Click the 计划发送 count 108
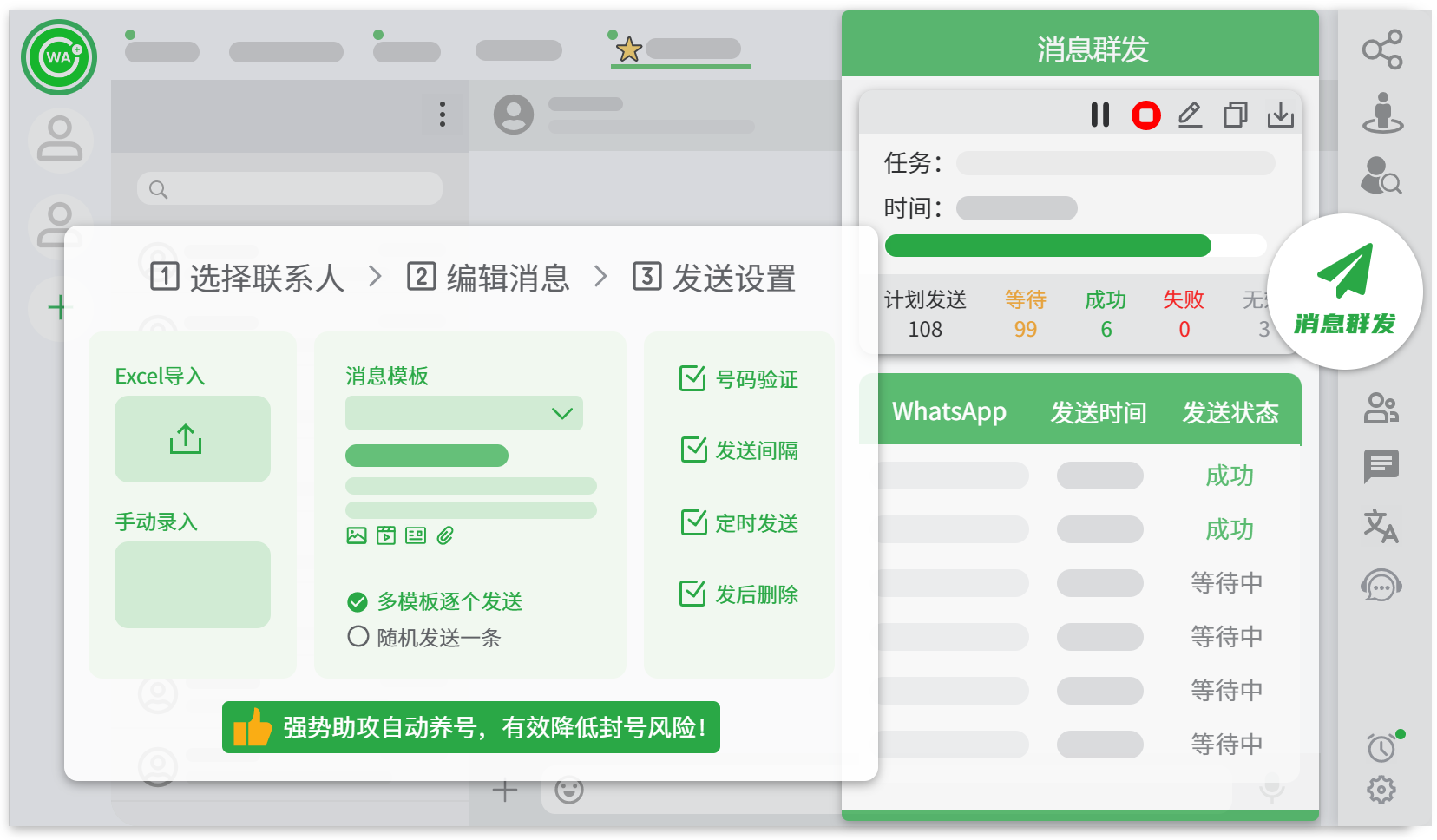The image size is (1437, 840). tap(925, 330)
